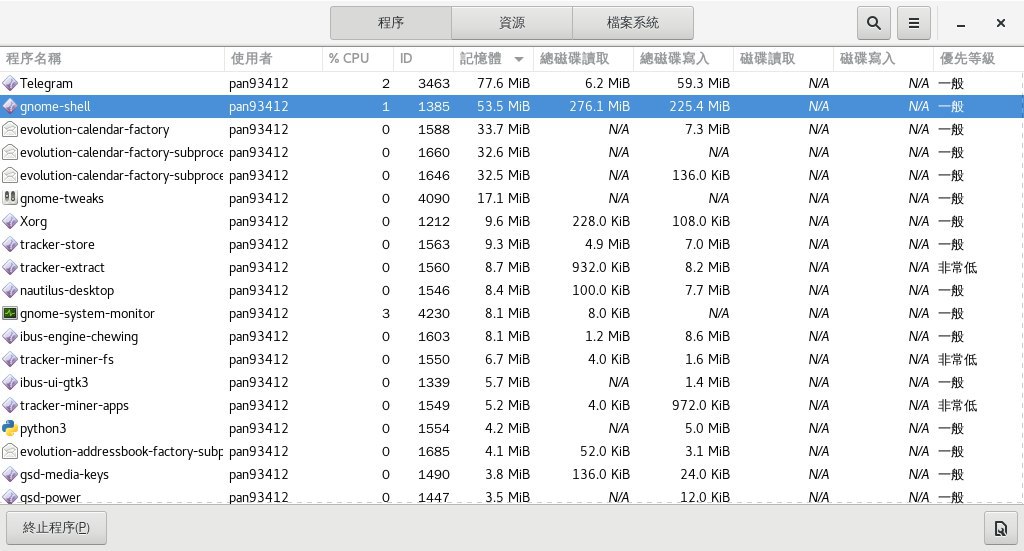The width and height of the screenshot is (1024, 551).
Task: Click 非常低 priority of tracker-extract
Action: click(x=957, y=267)
